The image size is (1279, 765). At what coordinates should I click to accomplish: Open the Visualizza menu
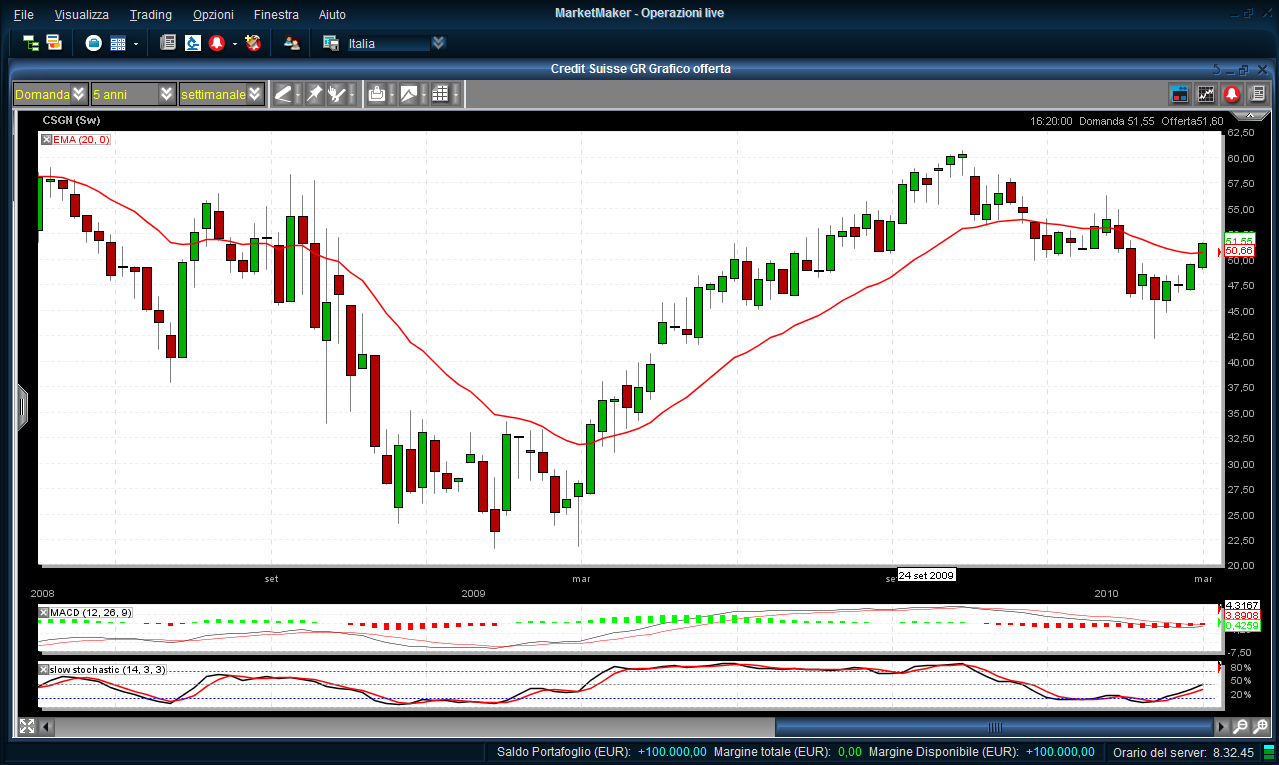pyautogui.click(x=82, y=15)
